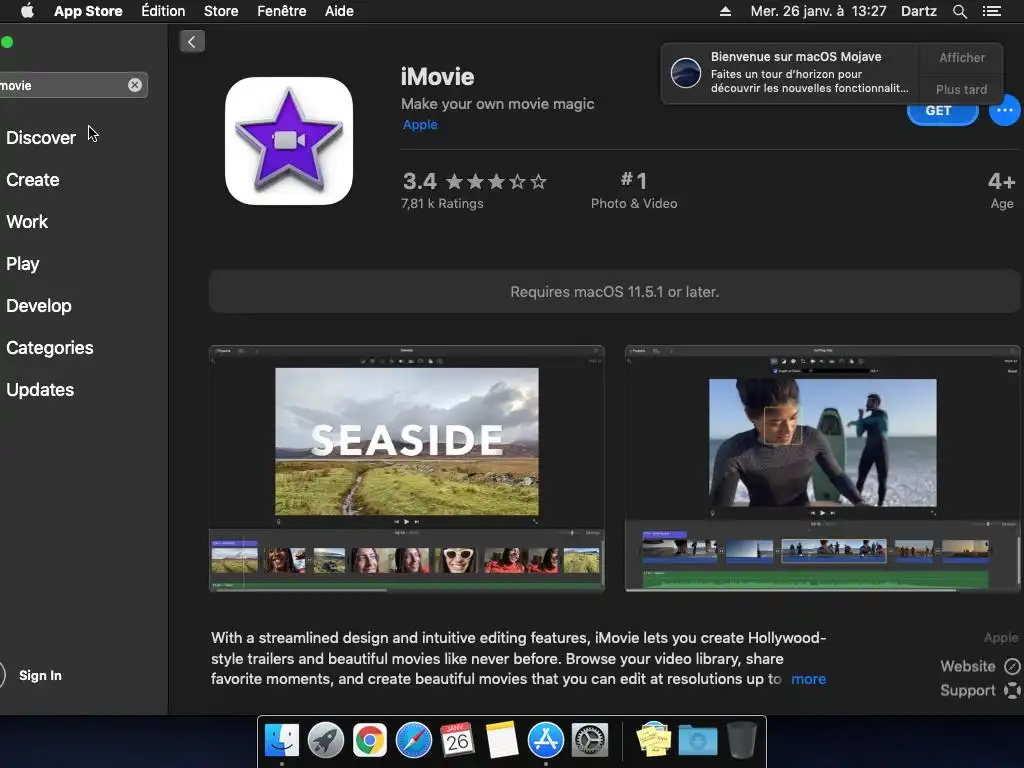Click the App Store icon in the Dock
Viewport: 1024px width, 768px height.
coord(545,740)
